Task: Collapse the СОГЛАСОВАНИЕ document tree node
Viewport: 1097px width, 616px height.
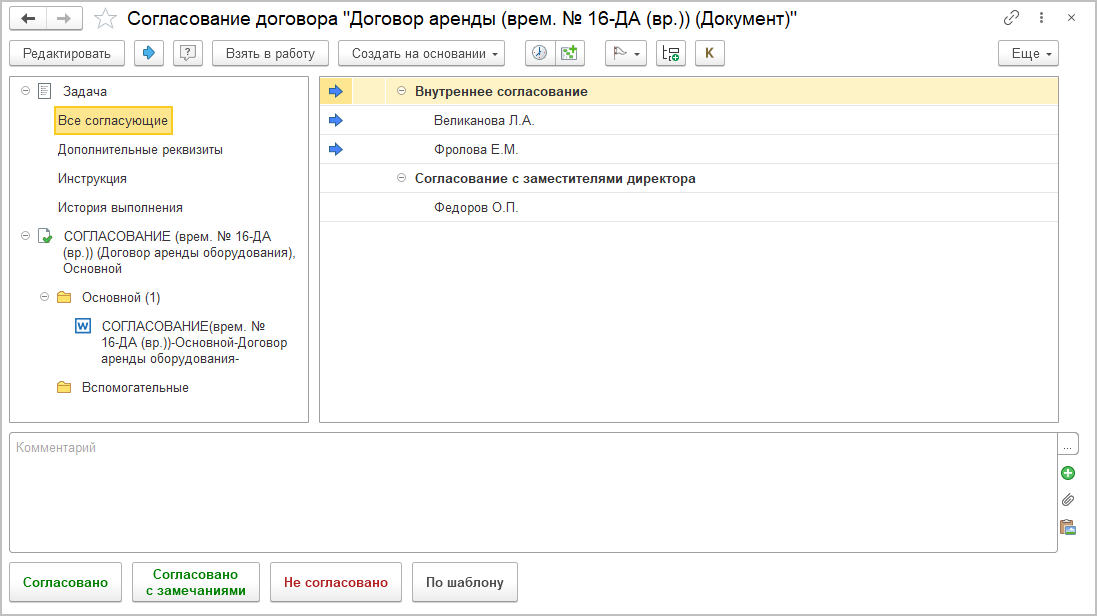Action: pos(25,236)
